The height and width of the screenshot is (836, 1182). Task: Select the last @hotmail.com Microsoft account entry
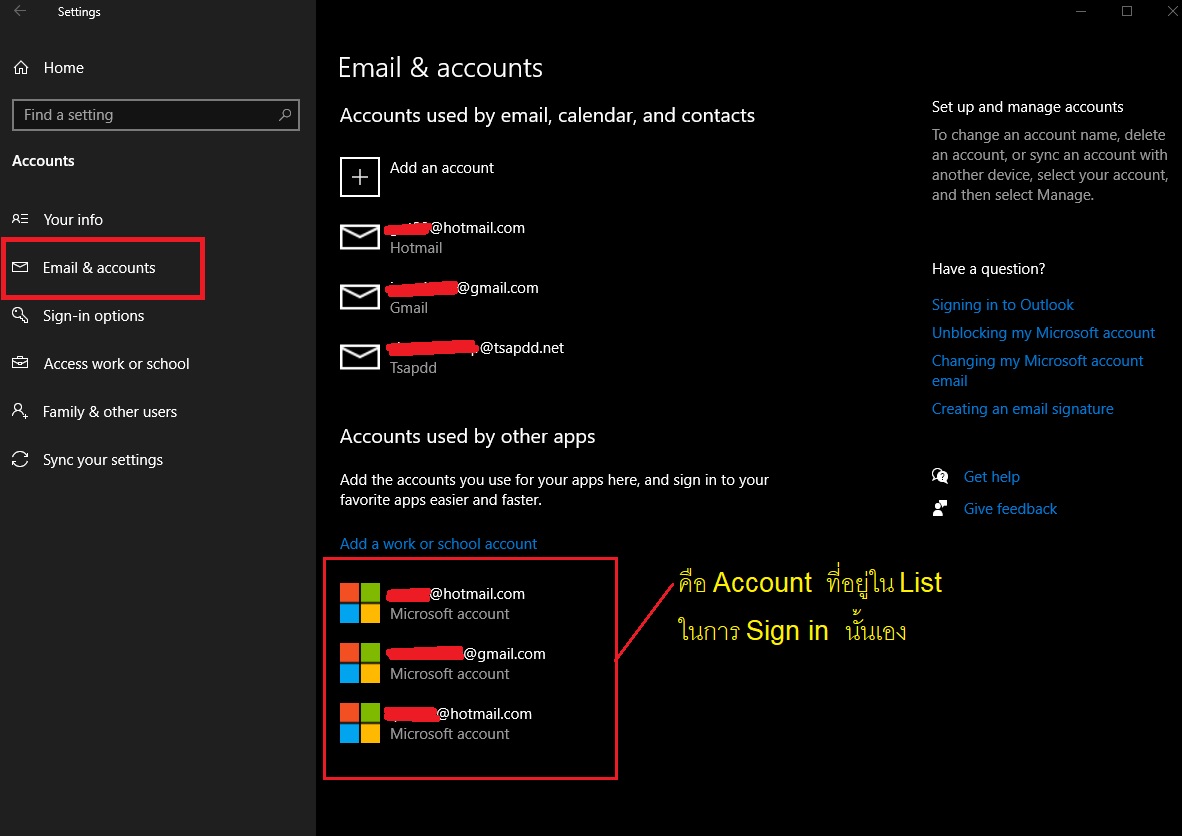(436, 723)
